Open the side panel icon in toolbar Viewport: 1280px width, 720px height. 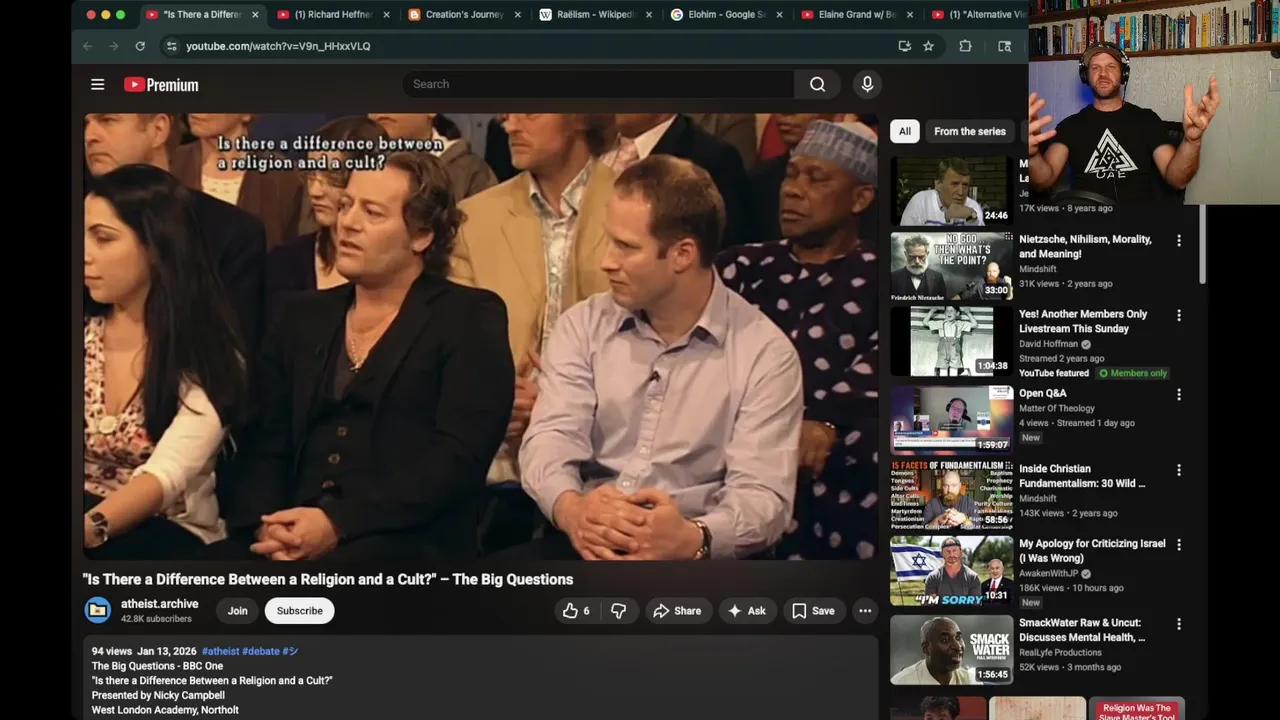(x=1004, y=46)
